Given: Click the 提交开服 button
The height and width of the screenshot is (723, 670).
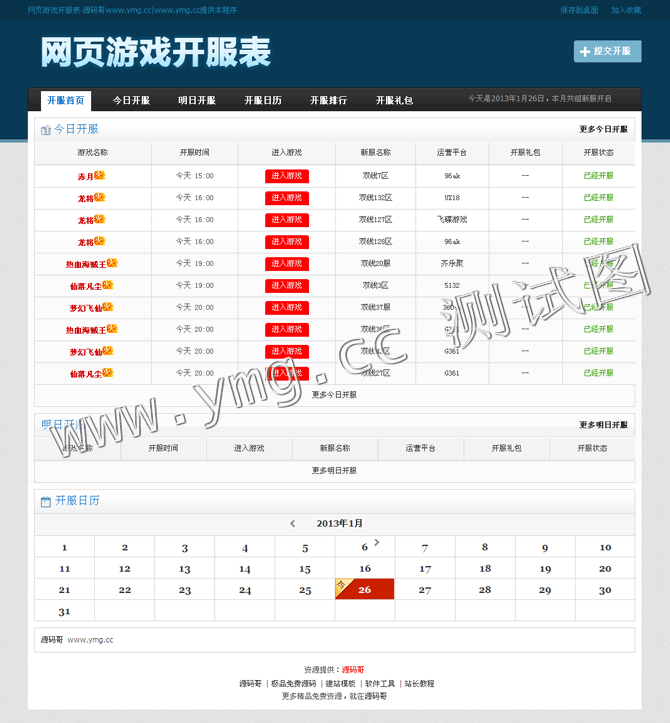Looking at the screenshot, I should point(607,51).
